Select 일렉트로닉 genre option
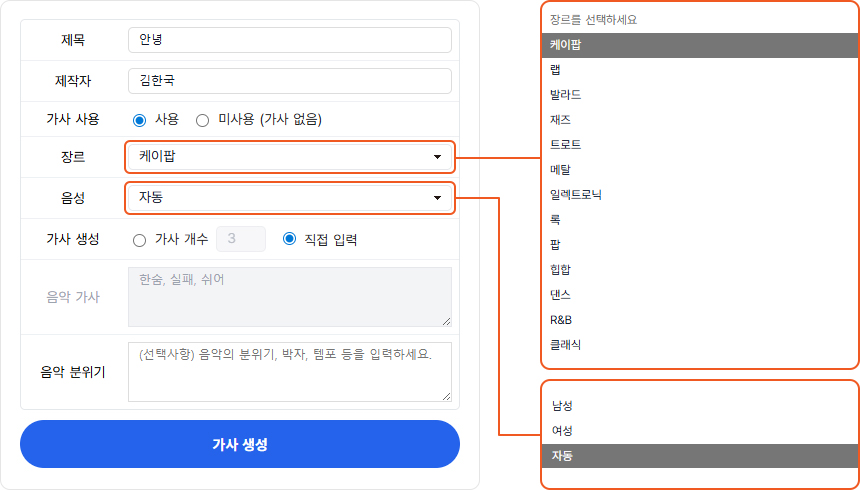Screen dimensions: 860x490 click(576, 195)
